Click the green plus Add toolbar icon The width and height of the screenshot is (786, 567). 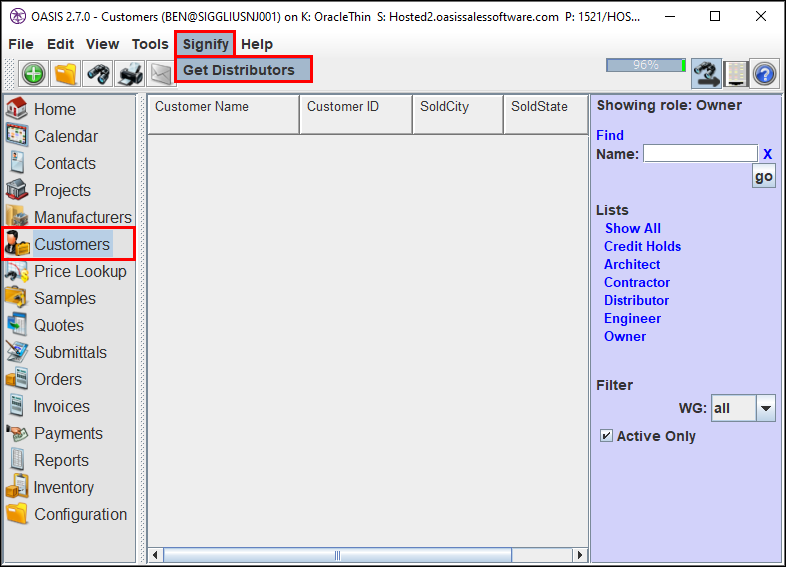(x=34, y=74)
